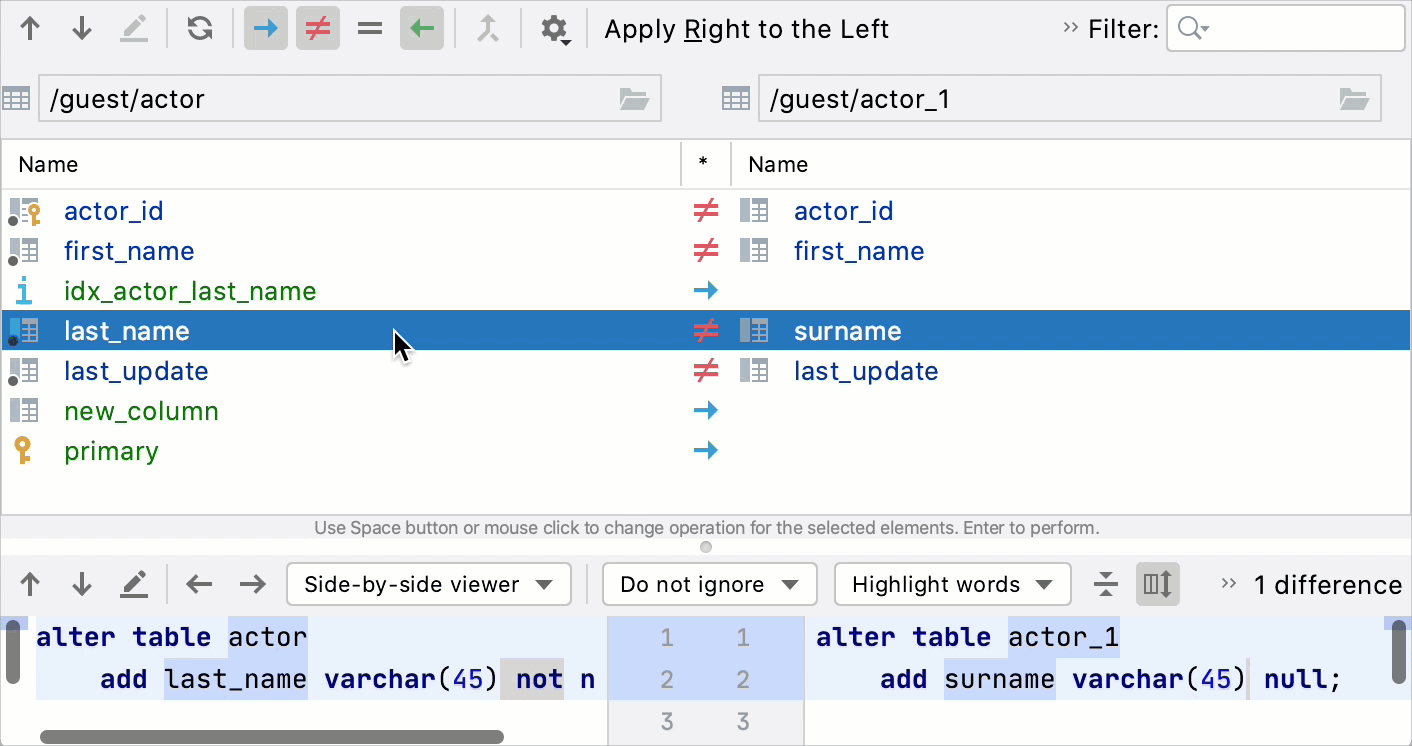
Task: Select the Refresh/synchronize comparison icon
Action: click(199, 28)
